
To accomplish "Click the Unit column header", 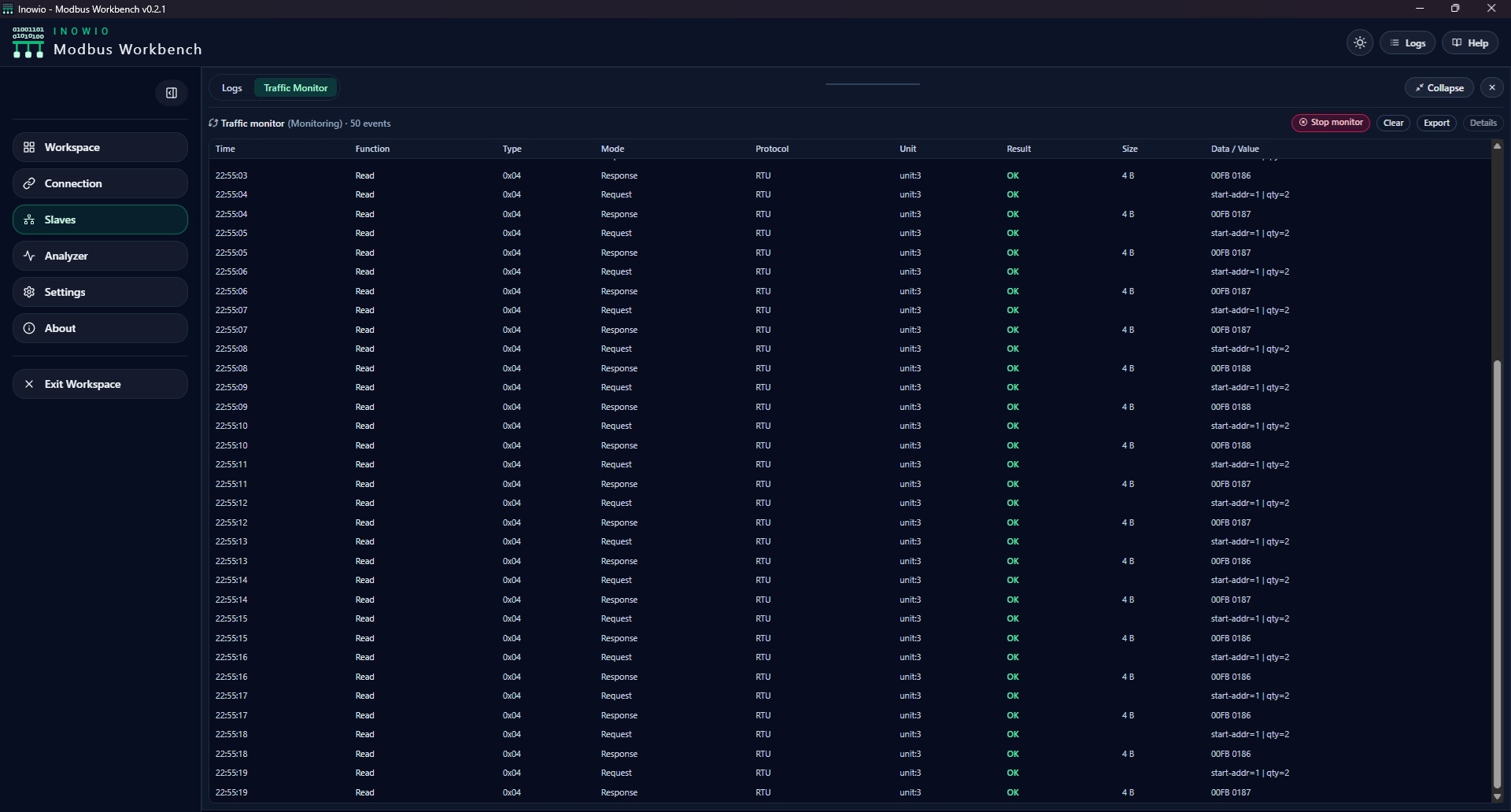I will (907, 149).
